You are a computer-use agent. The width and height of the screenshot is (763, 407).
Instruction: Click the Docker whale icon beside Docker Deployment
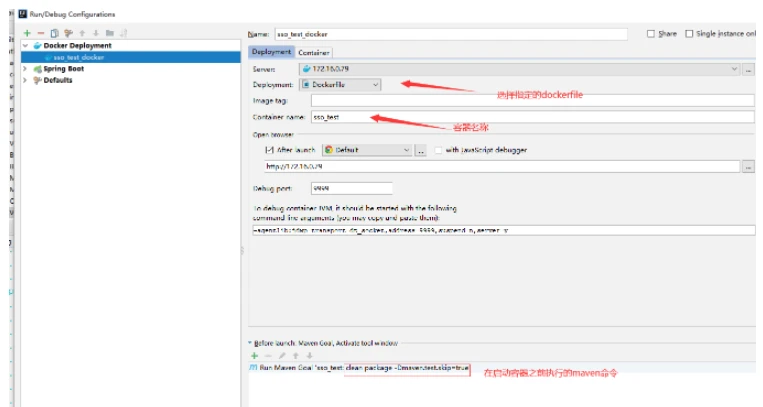pyautogui.click(x=37, y=45)
